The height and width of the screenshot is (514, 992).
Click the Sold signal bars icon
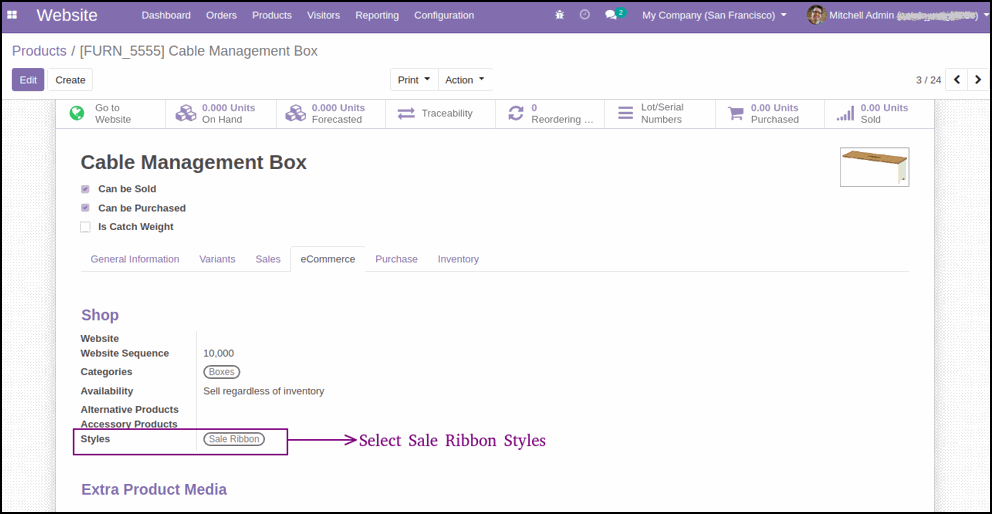point(845,113)
